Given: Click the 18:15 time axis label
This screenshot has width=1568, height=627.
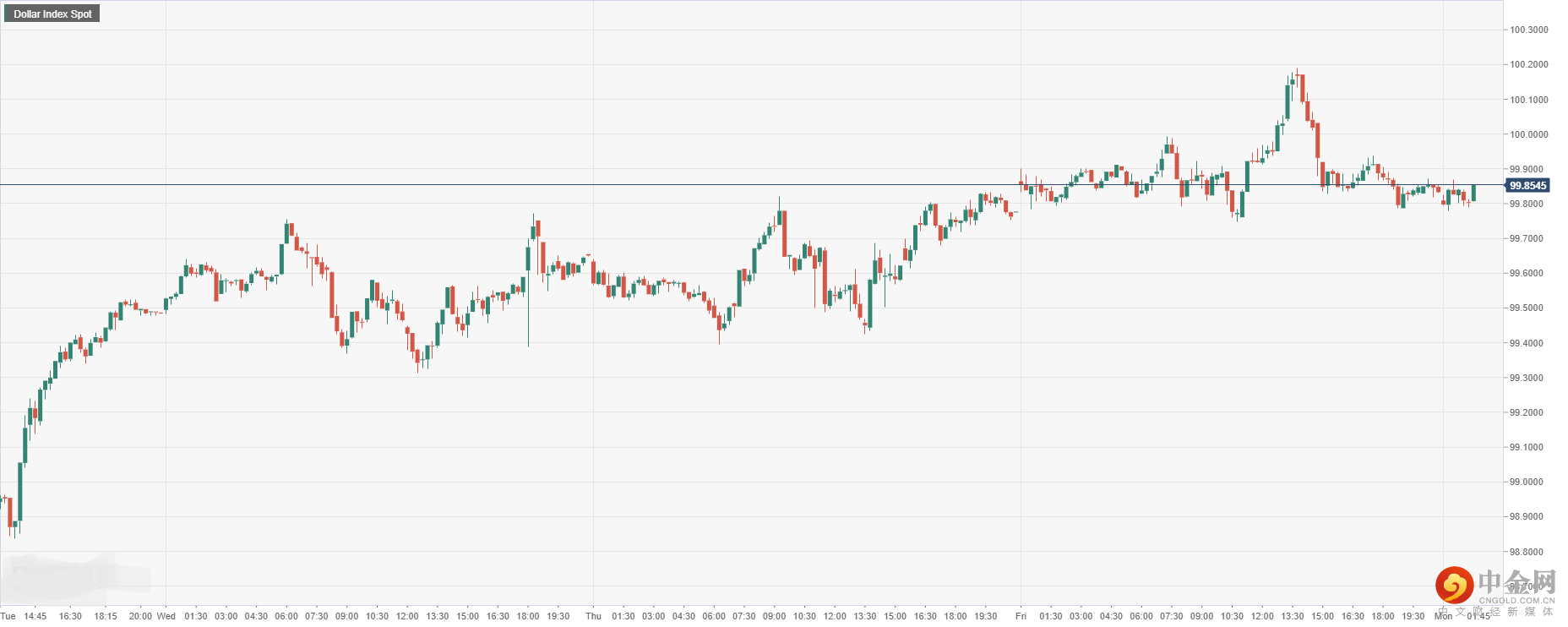Looking at the screenshot, I should point(106,616).
